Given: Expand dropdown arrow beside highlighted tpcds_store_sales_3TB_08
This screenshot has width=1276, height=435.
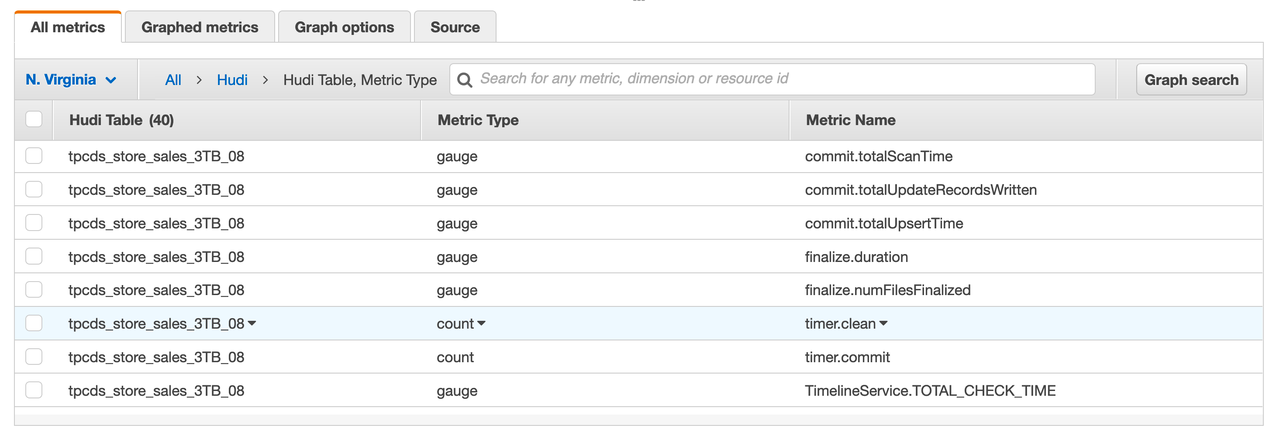Looking at the screenshot, I should [252, 324].
